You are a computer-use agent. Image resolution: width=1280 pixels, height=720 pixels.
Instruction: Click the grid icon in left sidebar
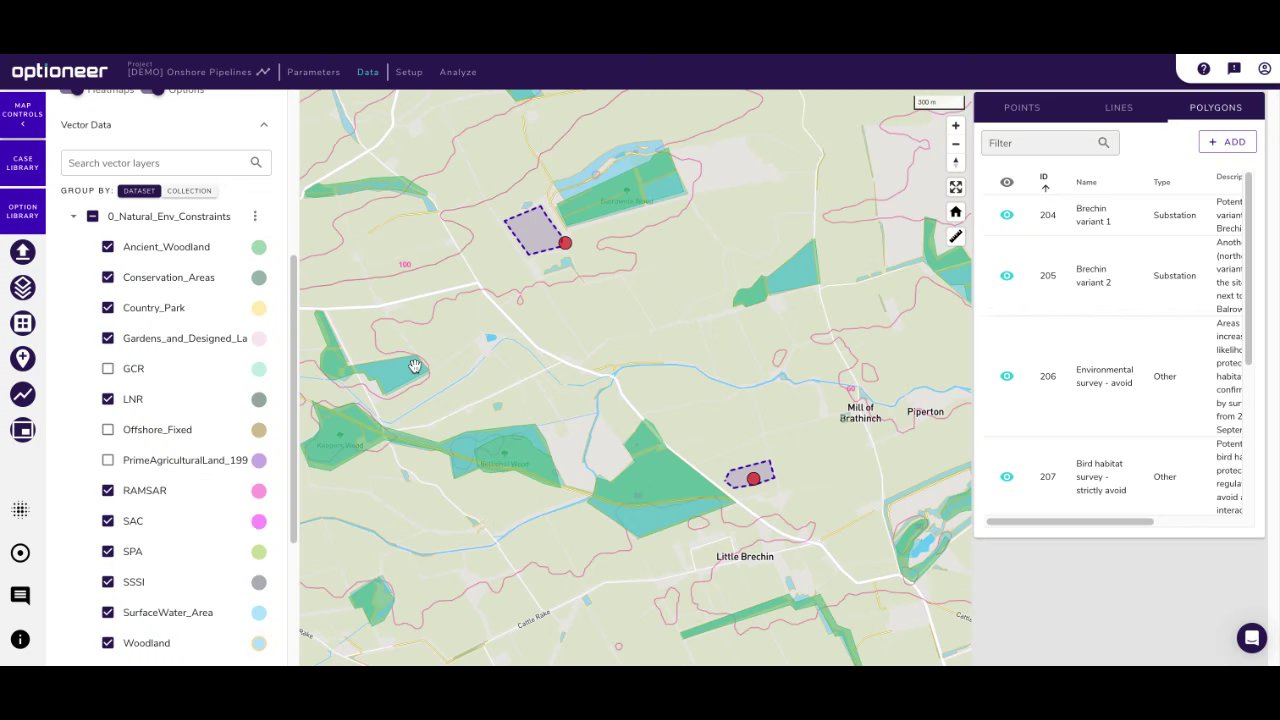click(x=23, y=323)
